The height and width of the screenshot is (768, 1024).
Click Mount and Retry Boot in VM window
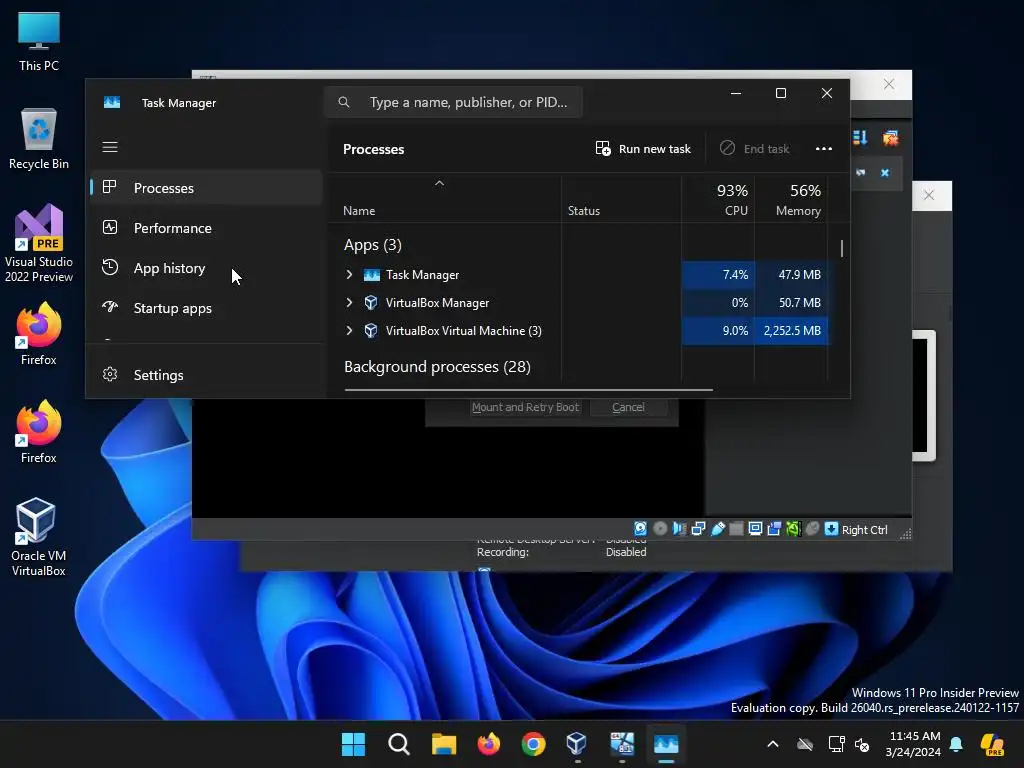click(525, 407)
